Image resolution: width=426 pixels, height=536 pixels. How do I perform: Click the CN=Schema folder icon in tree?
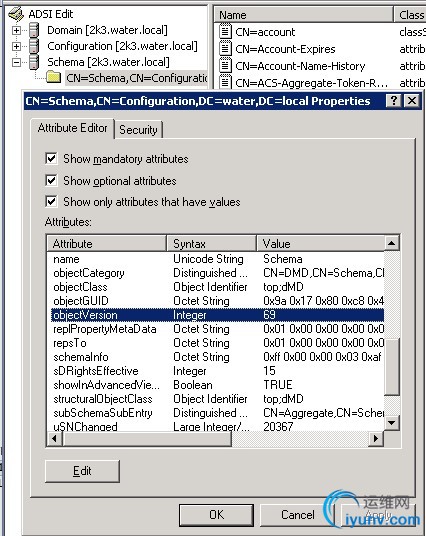click(53, 77)
